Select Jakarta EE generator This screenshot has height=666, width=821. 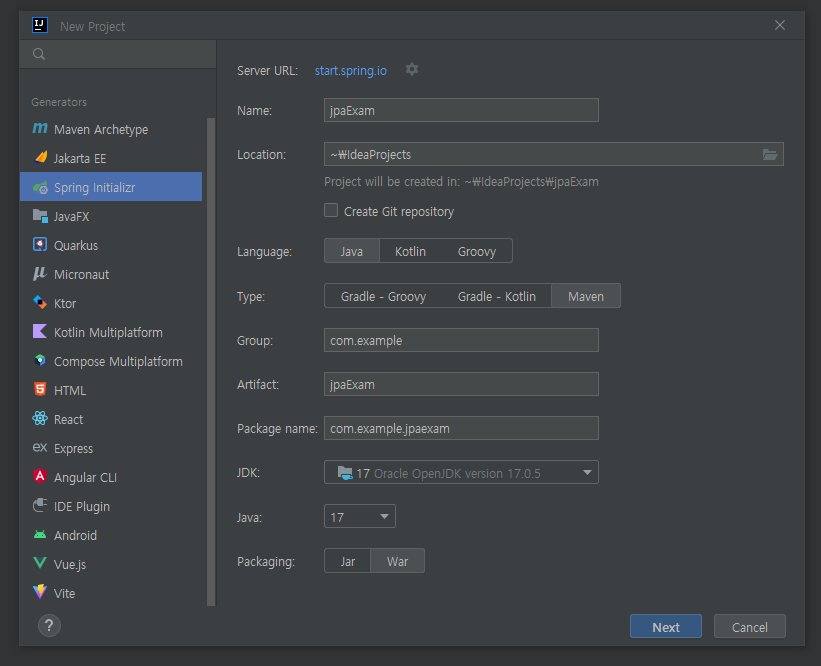[x=111, y=158]
